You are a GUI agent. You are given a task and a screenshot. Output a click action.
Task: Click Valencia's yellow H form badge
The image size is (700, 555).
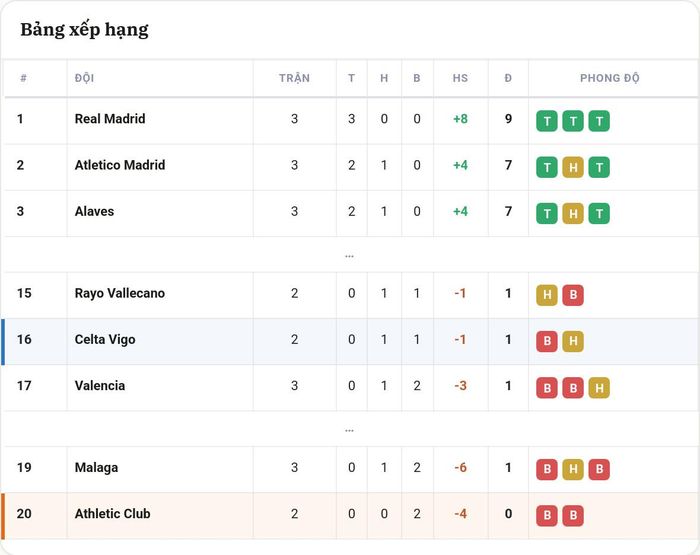point(599,388)
